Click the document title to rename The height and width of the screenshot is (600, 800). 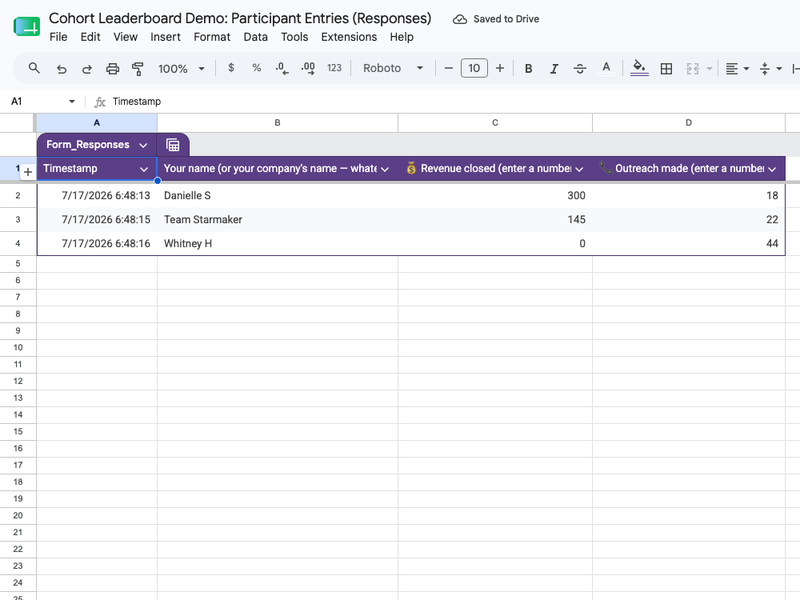click(240, 18)
